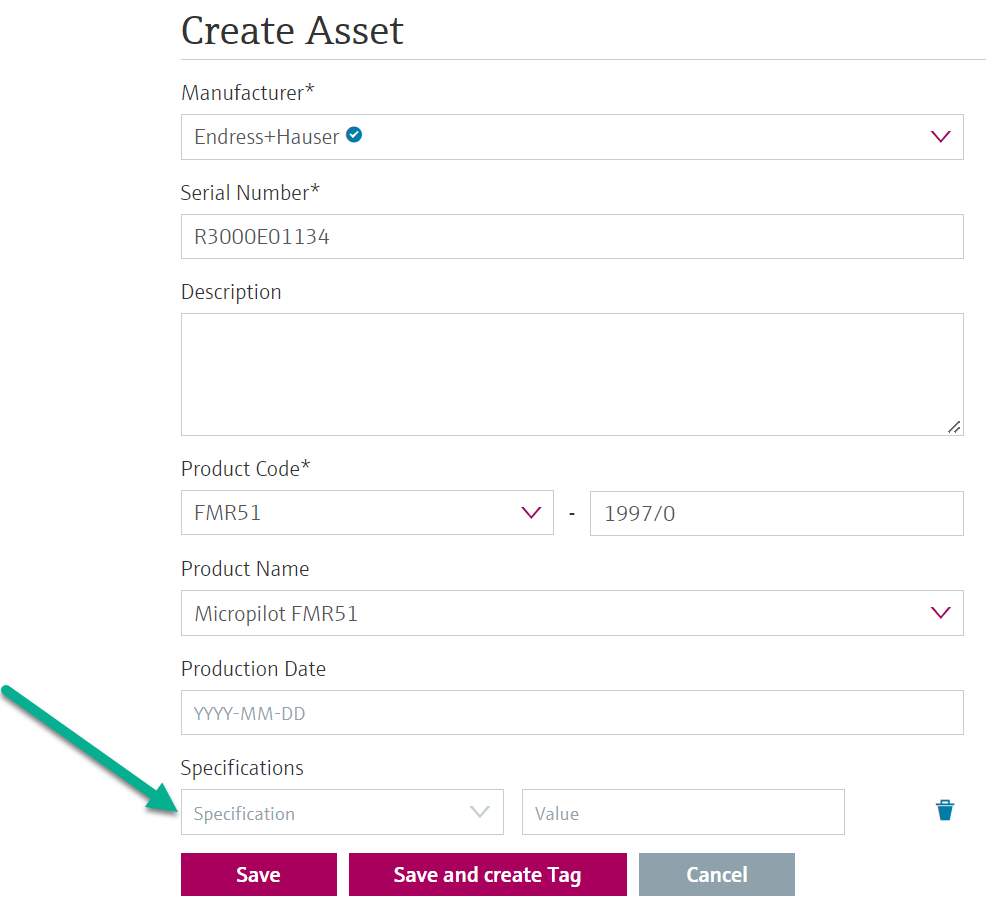This screenshot has height=905, width=986.
Task: Expand the Product Code chevron
Action: click(531, 513)
